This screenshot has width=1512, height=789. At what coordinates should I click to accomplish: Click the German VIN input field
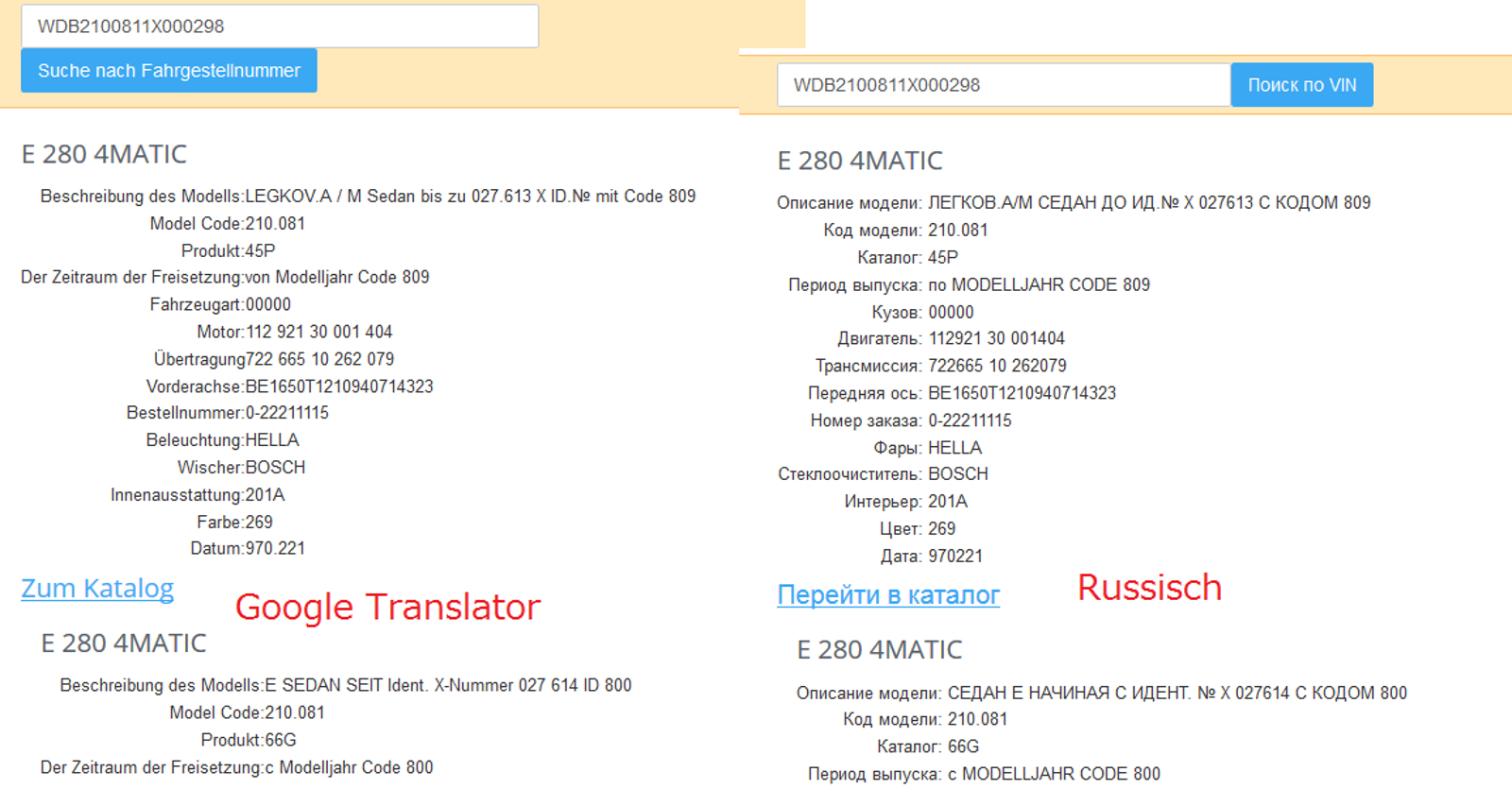280,26
